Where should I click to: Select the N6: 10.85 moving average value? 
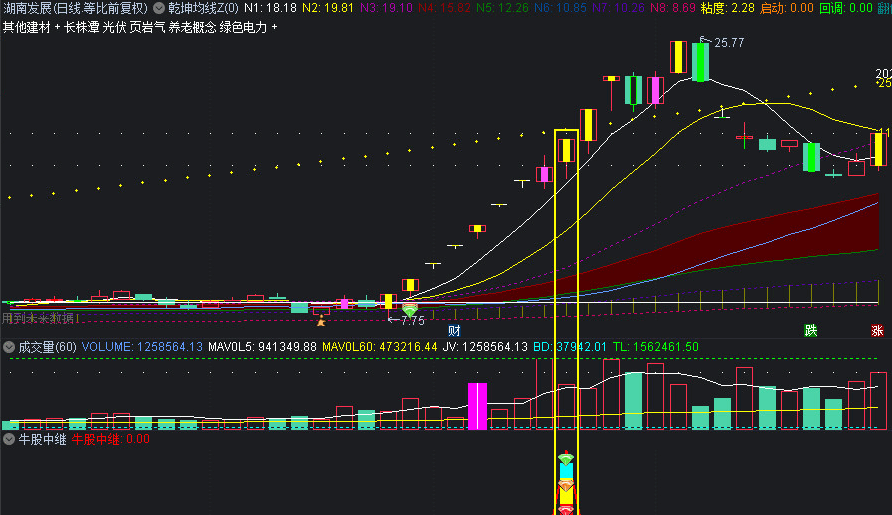coord(560,8)
